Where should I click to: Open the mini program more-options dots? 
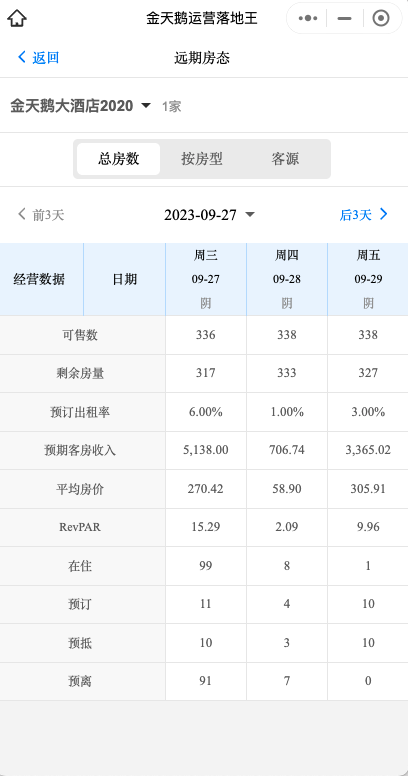click(308, 18)
